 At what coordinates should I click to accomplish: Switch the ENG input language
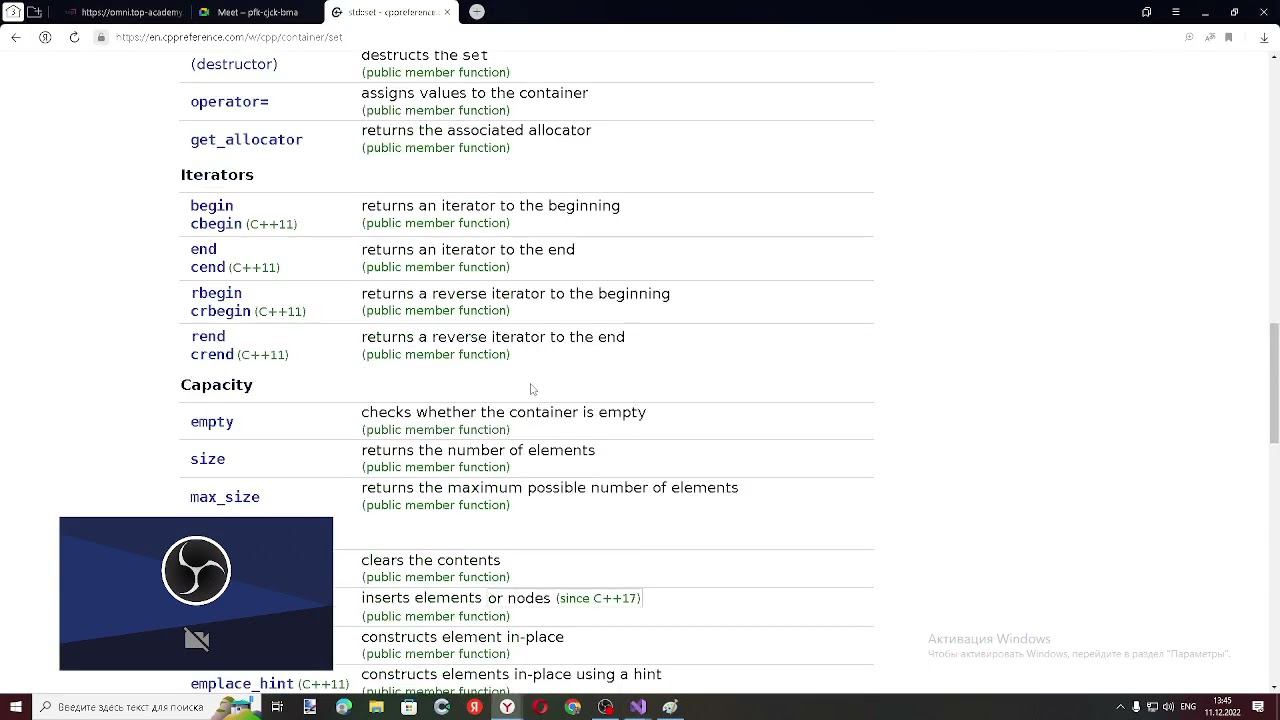1188,707
